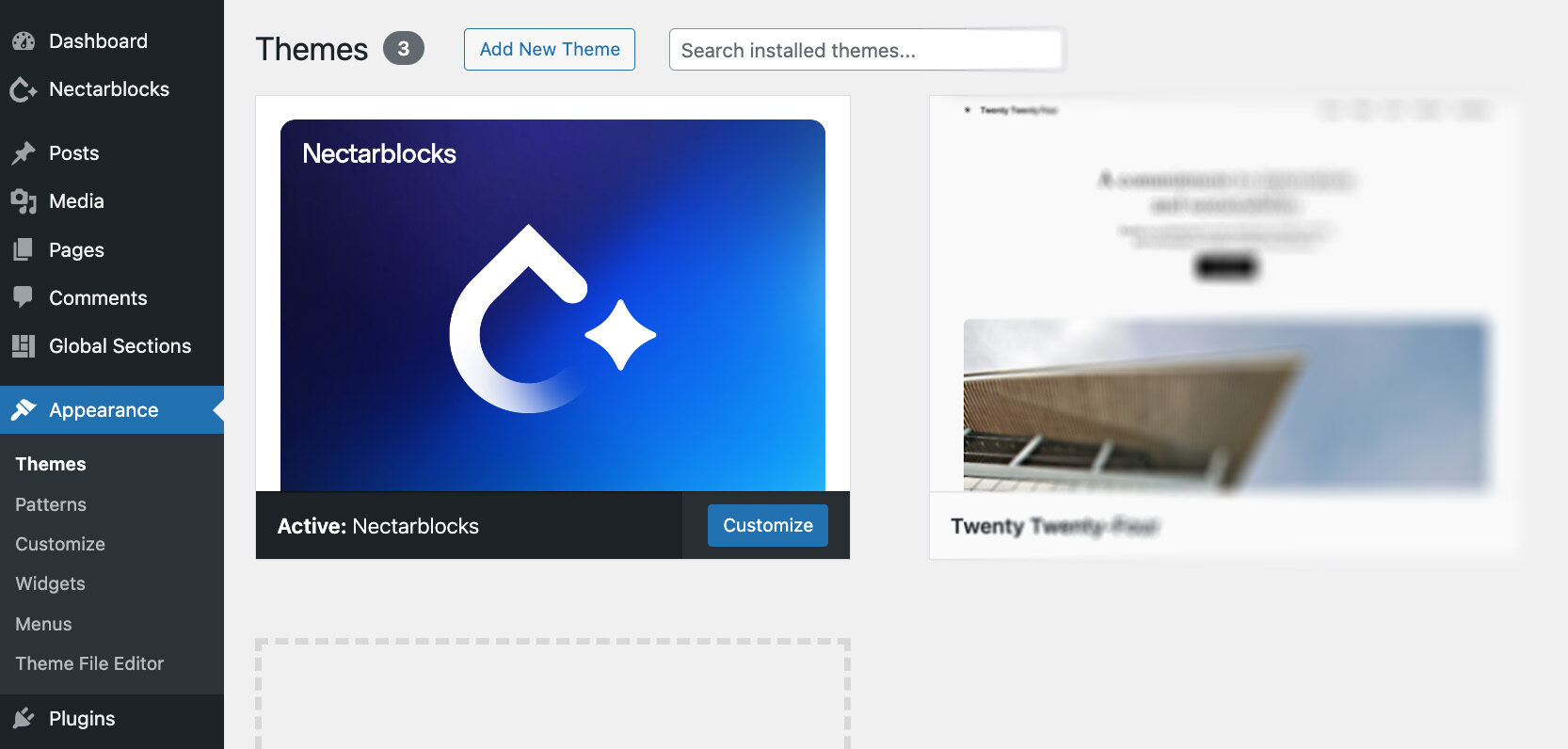Open the Menus submenu link

(43, 624)
